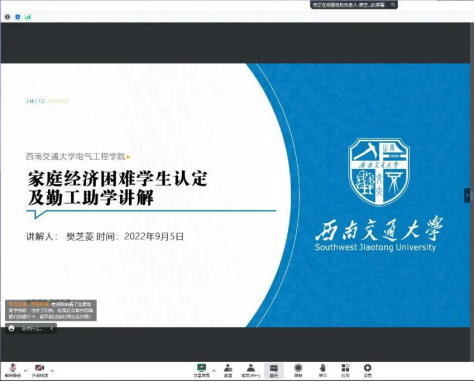Check the green network signal status icon
Screen dimensions: 474x382
(x=28, y=17)
